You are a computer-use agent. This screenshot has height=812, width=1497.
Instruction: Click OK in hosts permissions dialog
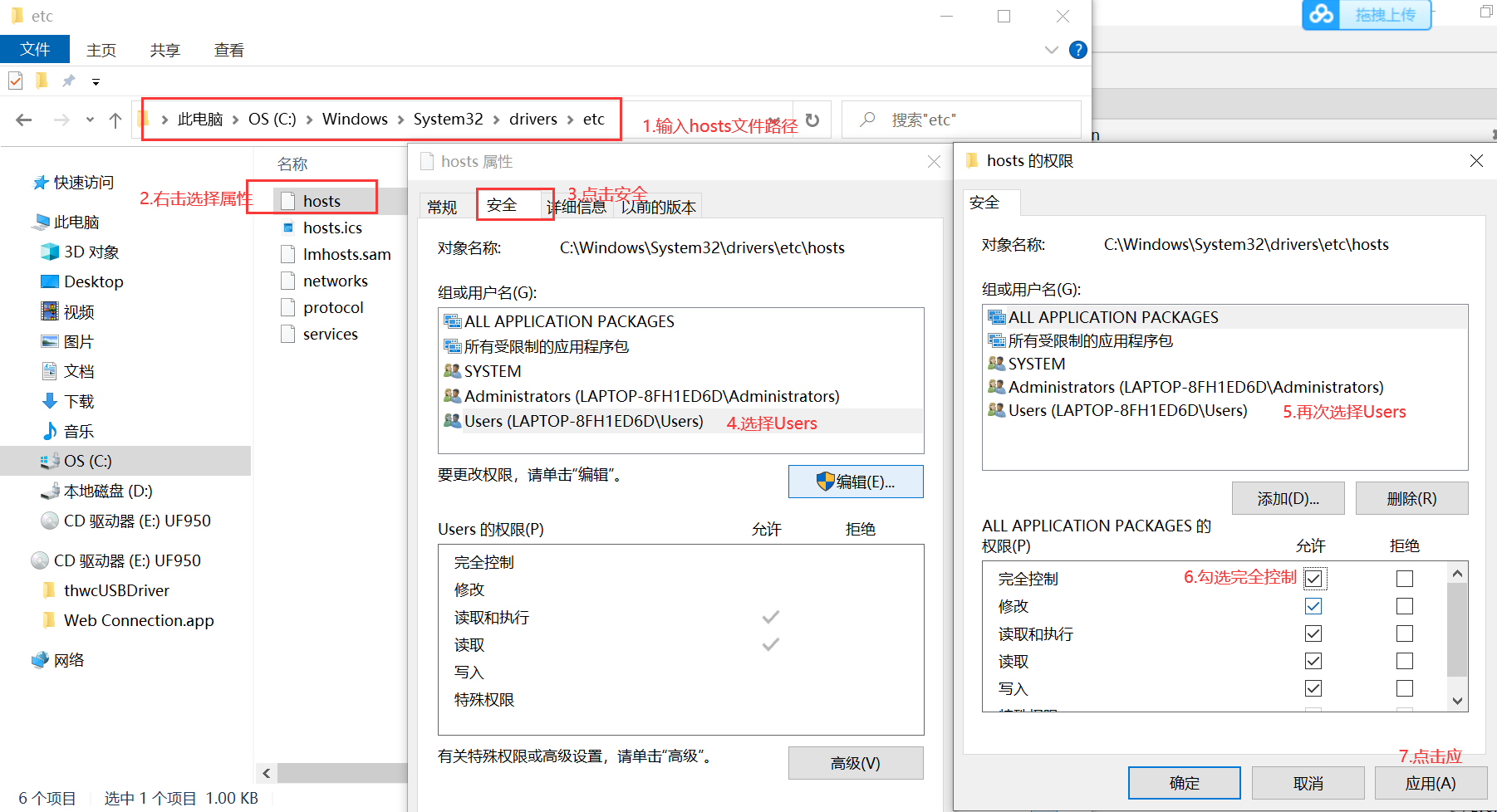click(1184, 783)
